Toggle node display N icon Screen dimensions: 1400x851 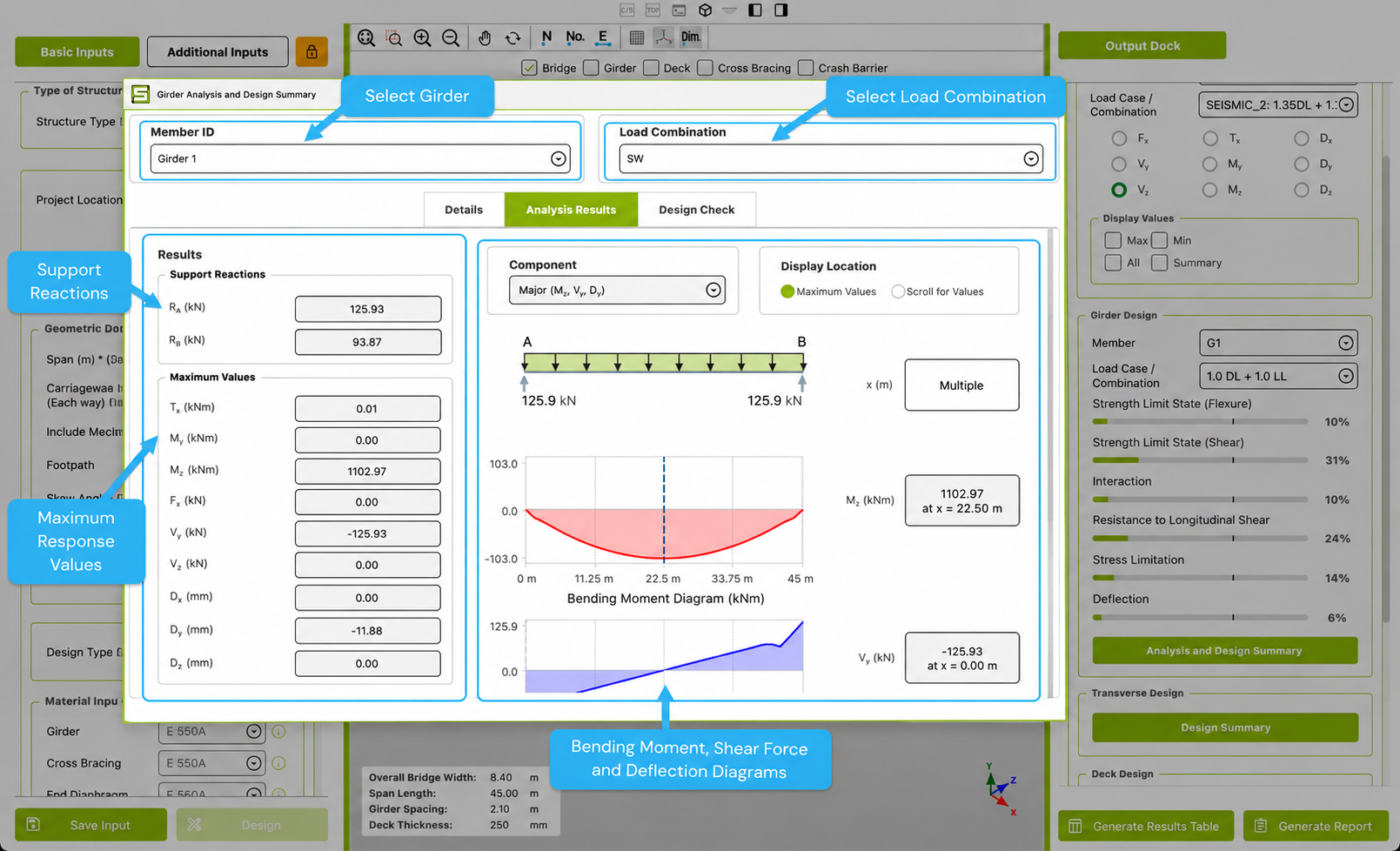(546, 37)
